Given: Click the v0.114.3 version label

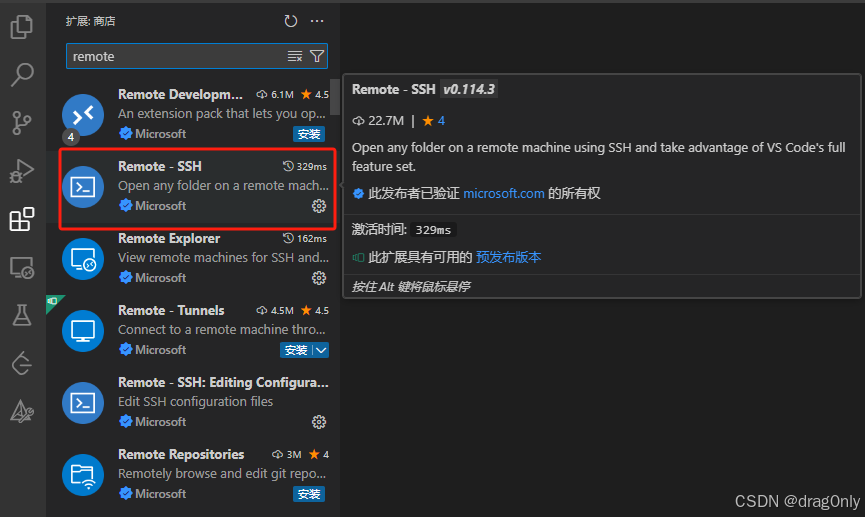Looking at the screenshot, I should [469, 89].
